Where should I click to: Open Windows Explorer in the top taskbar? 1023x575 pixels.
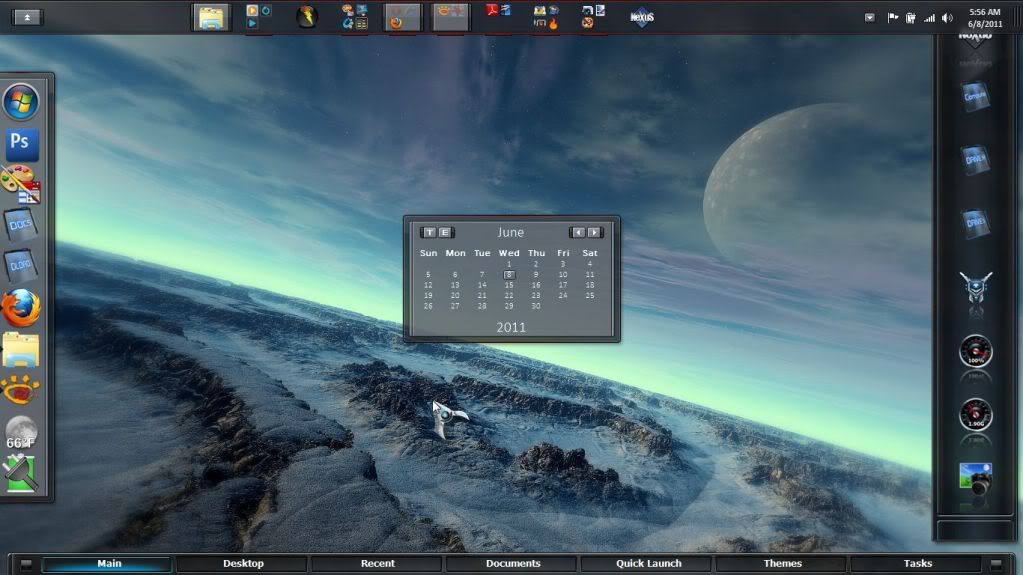[x=211, y=18]
